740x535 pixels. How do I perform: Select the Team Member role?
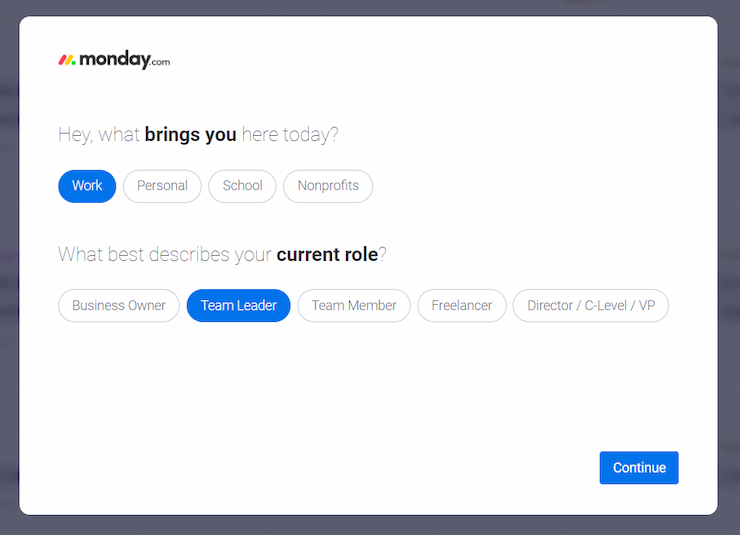point(354,306)
